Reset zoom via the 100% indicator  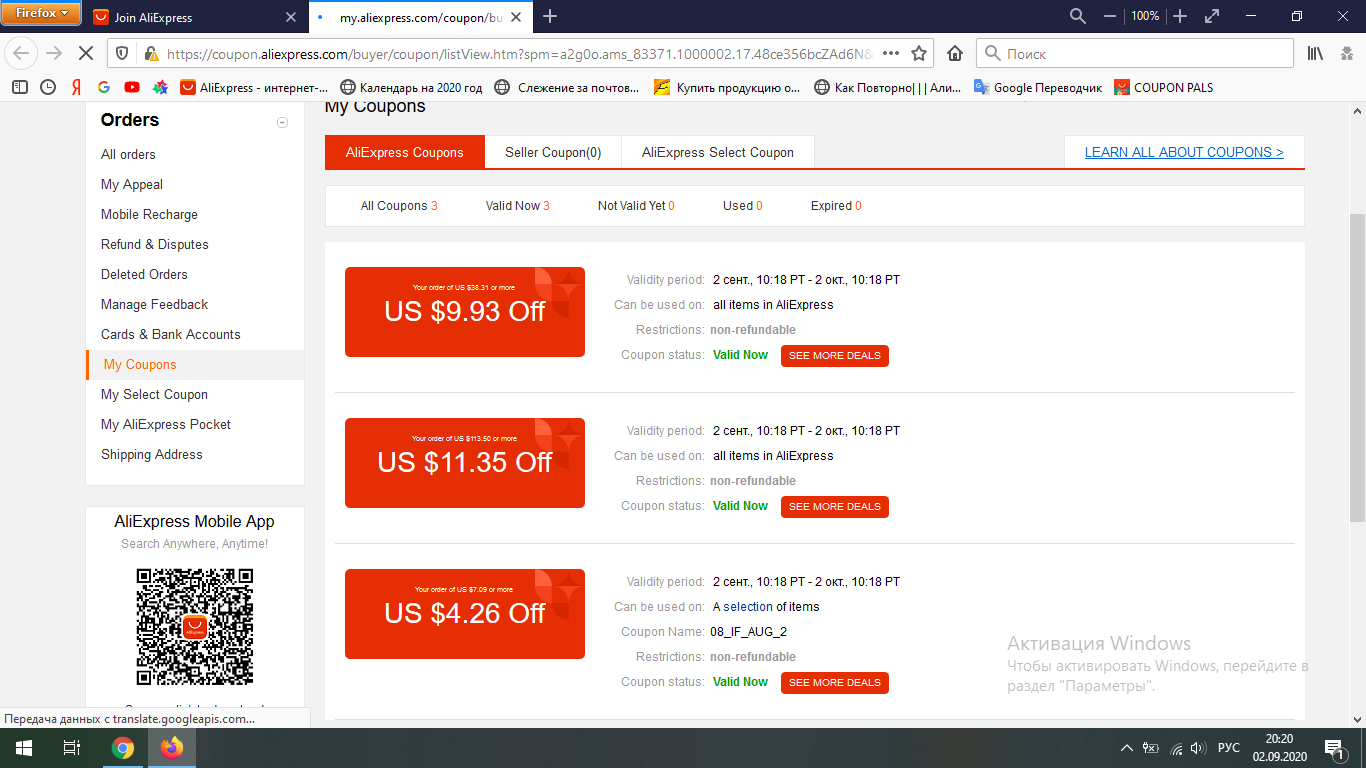click(x=1145, y=16)
